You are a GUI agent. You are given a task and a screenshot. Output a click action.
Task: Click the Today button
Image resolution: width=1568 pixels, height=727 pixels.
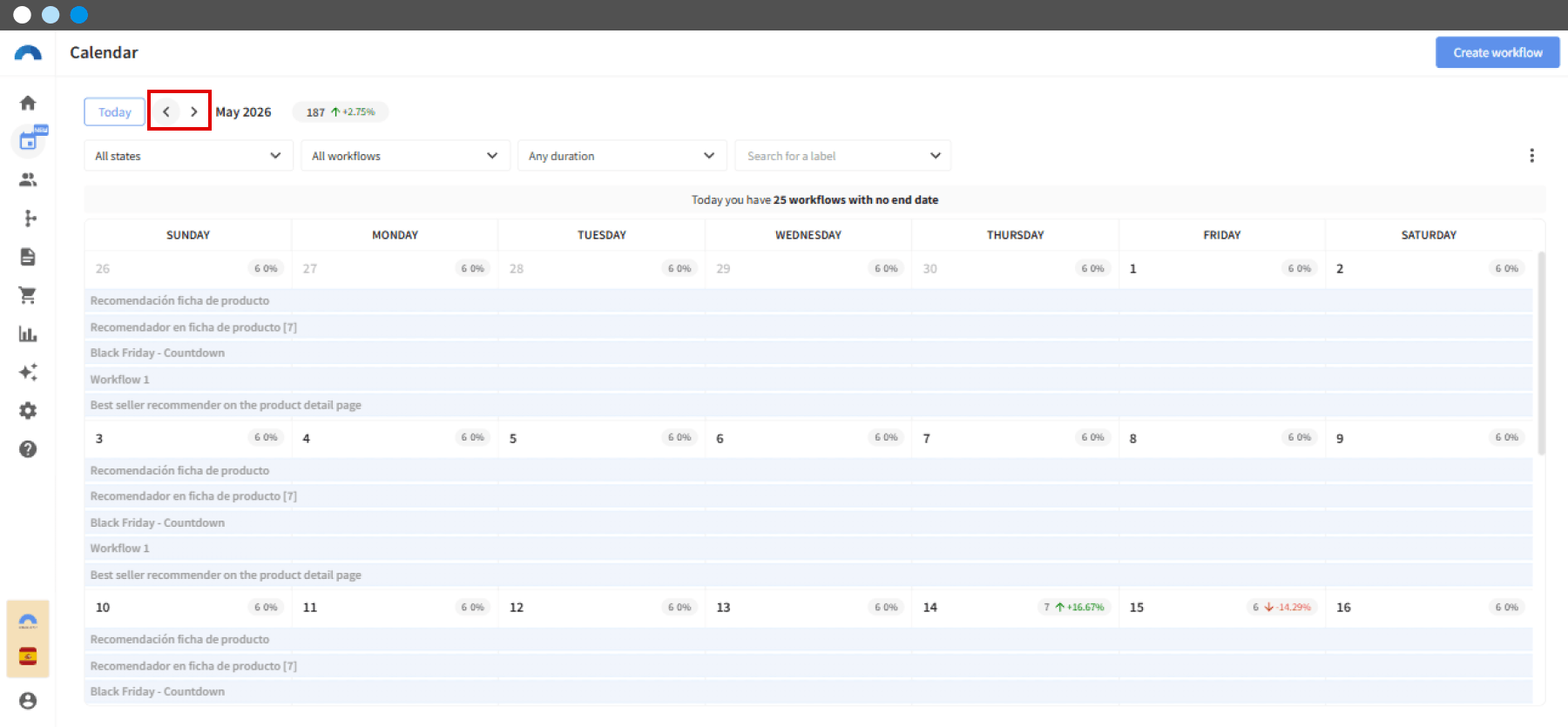point(114,111)
